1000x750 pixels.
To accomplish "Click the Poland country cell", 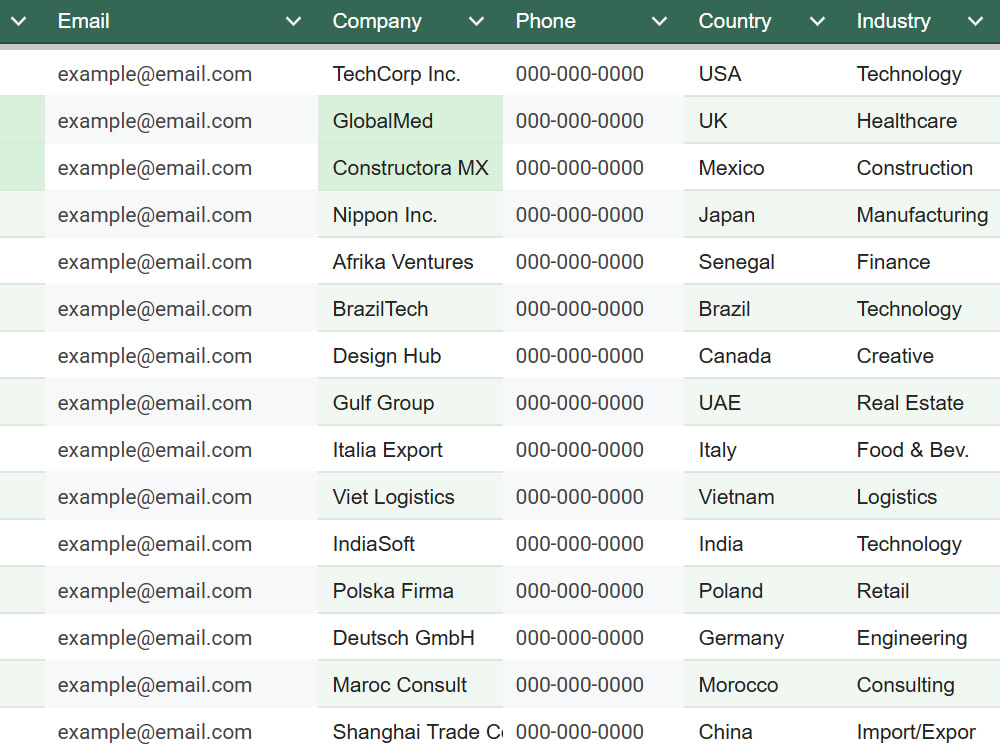I will pos(763,591).
